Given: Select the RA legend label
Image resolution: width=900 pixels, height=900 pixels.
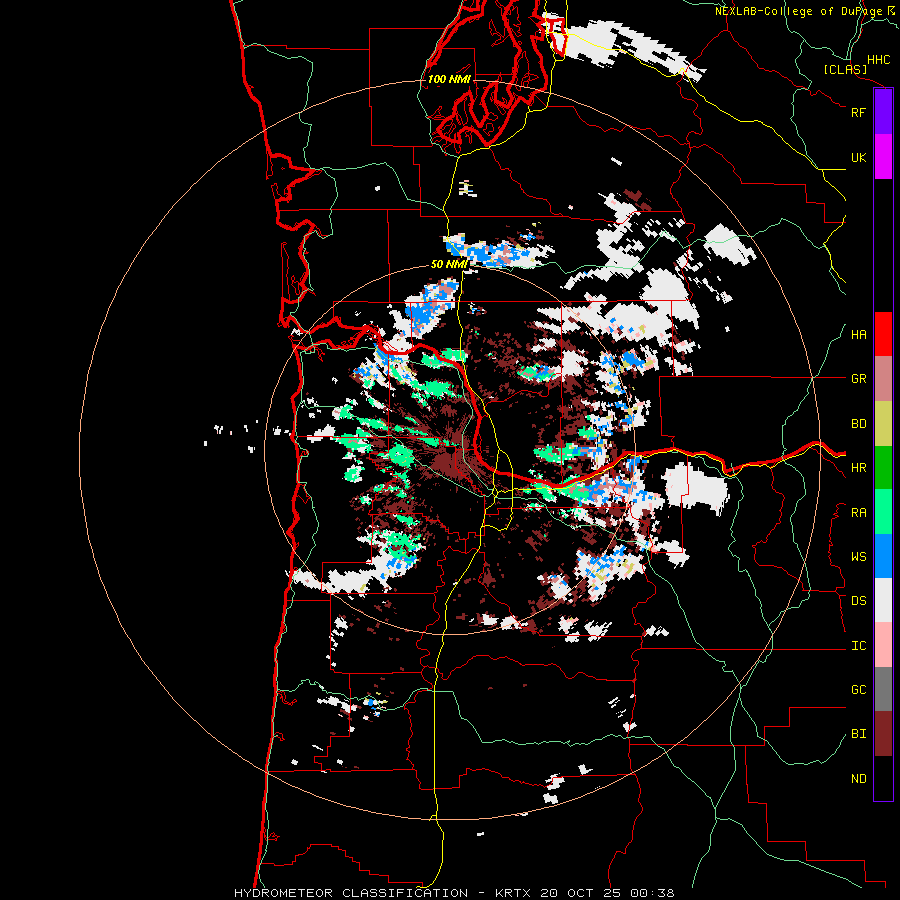Looking at the screenshot, I should (x=858, y=513).
